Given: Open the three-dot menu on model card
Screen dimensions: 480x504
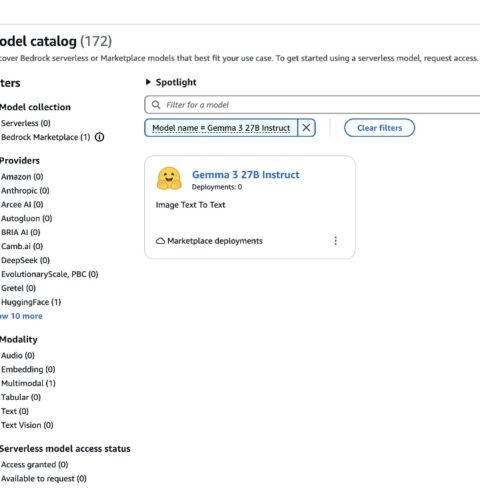Looking at the screenshot, I should [335, 241].
